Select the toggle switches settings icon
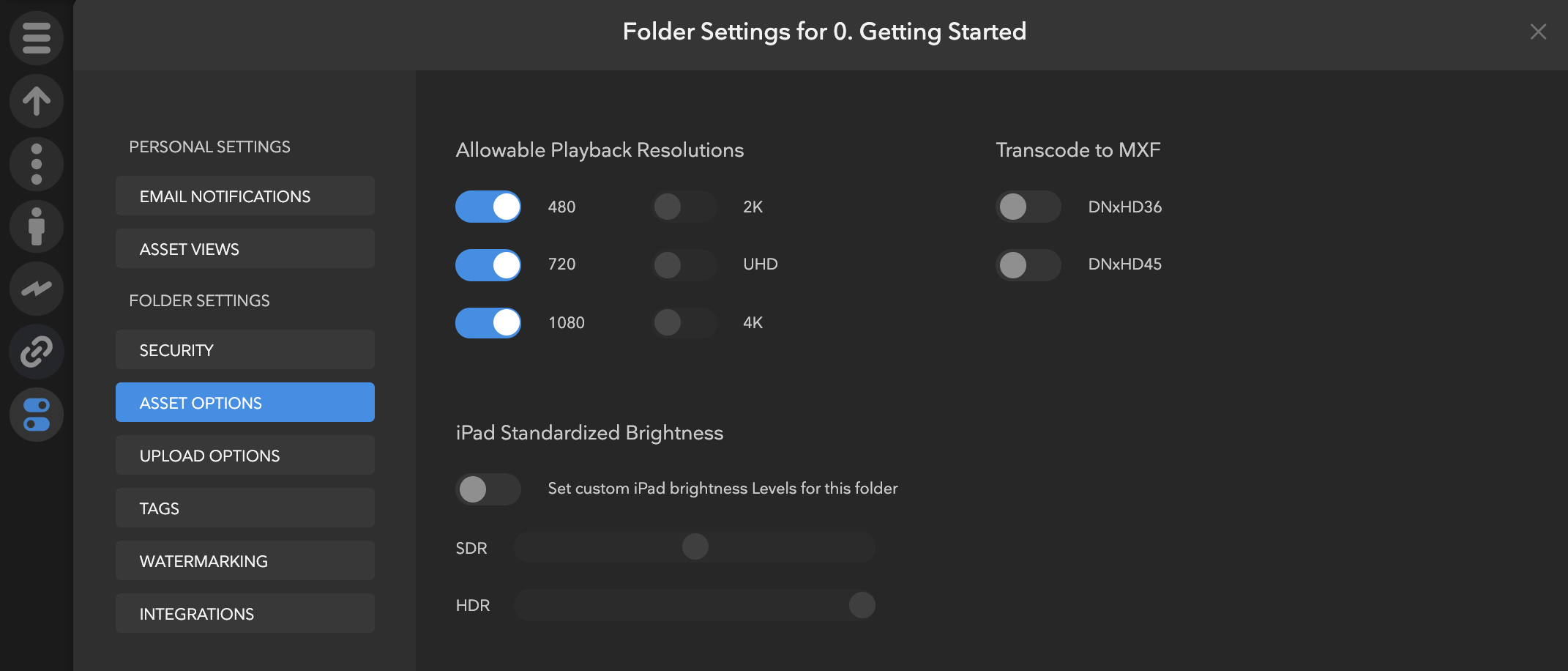1568x671 pixels. coord(37,415)
